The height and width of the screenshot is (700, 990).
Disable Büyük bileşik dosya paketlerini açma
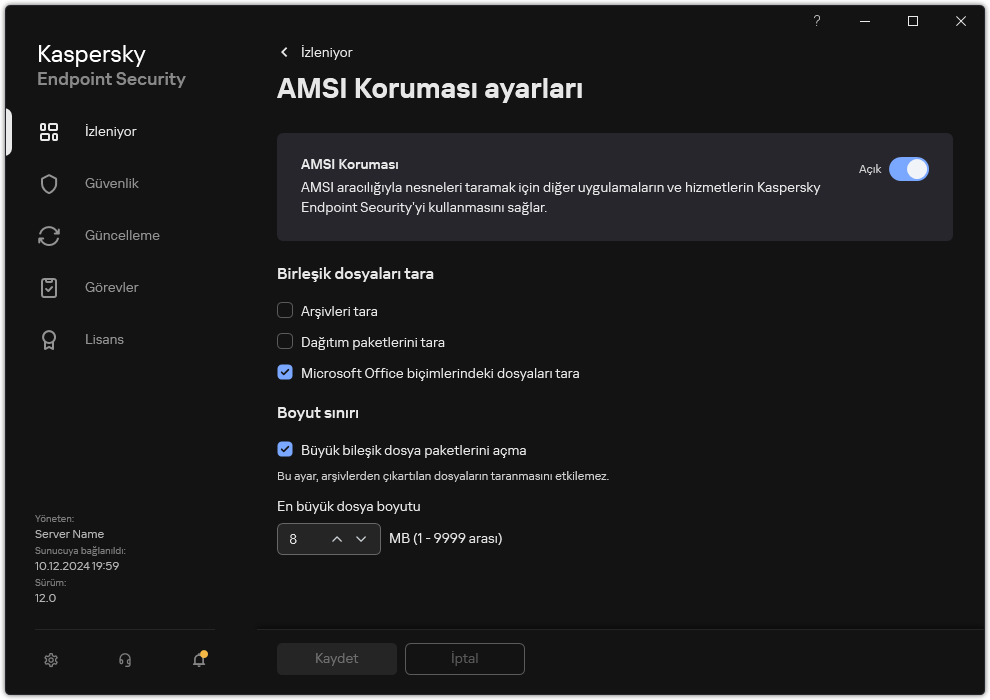(284, 450)
